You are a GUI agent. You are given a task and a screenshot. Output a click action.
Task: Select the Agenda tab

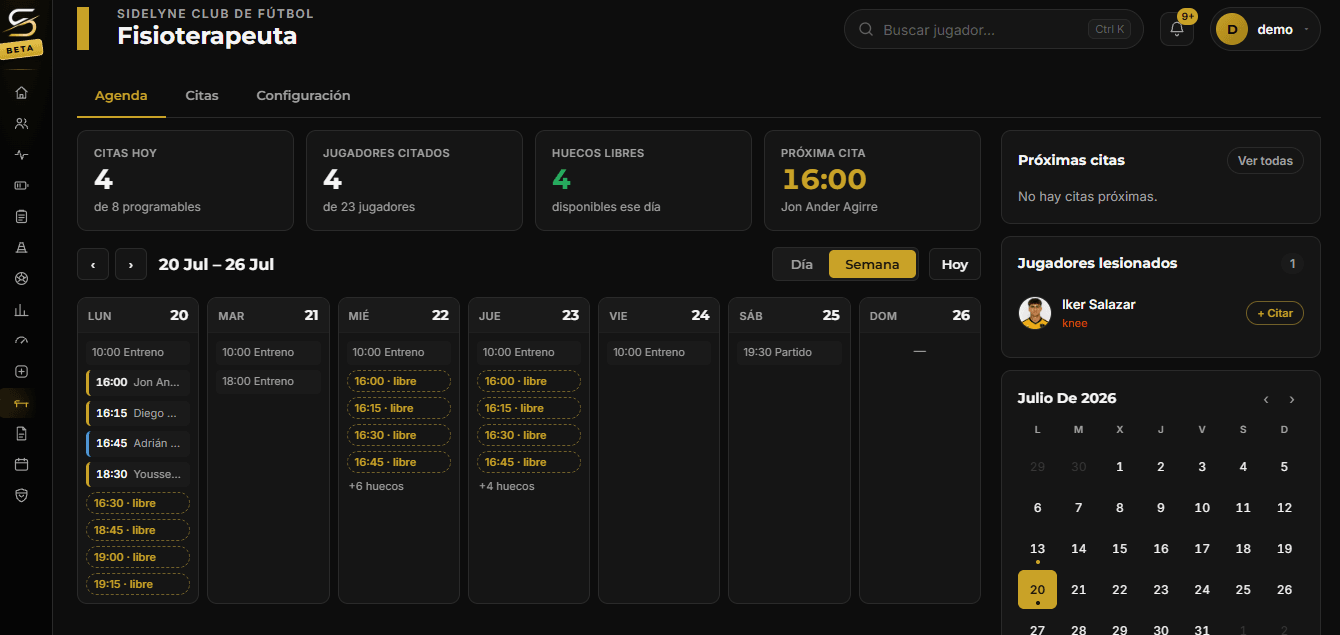pos(121,96)
